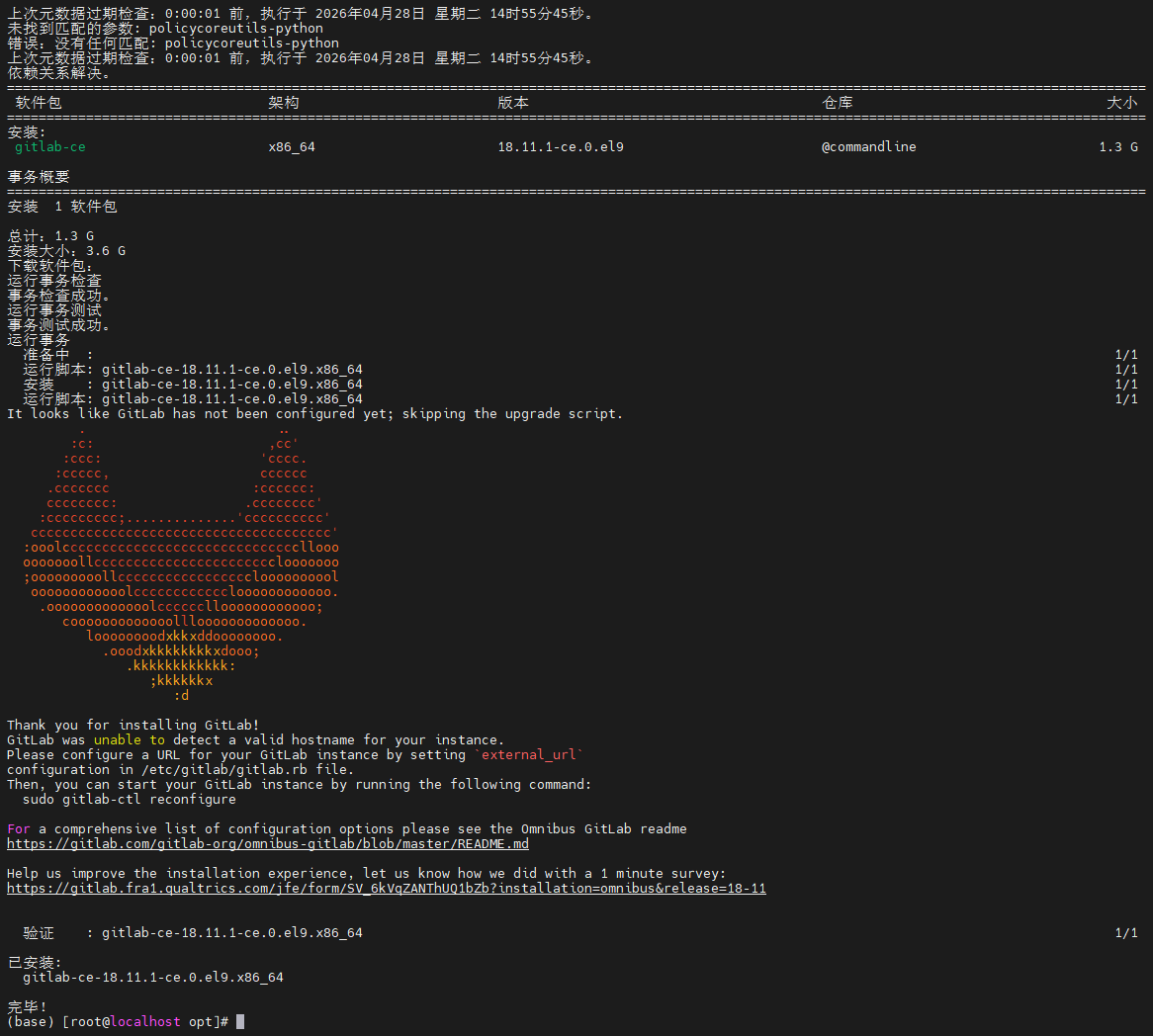Click the 已安装 heading
Screen dimensions: 1153x1036
(x=35, y=963)
